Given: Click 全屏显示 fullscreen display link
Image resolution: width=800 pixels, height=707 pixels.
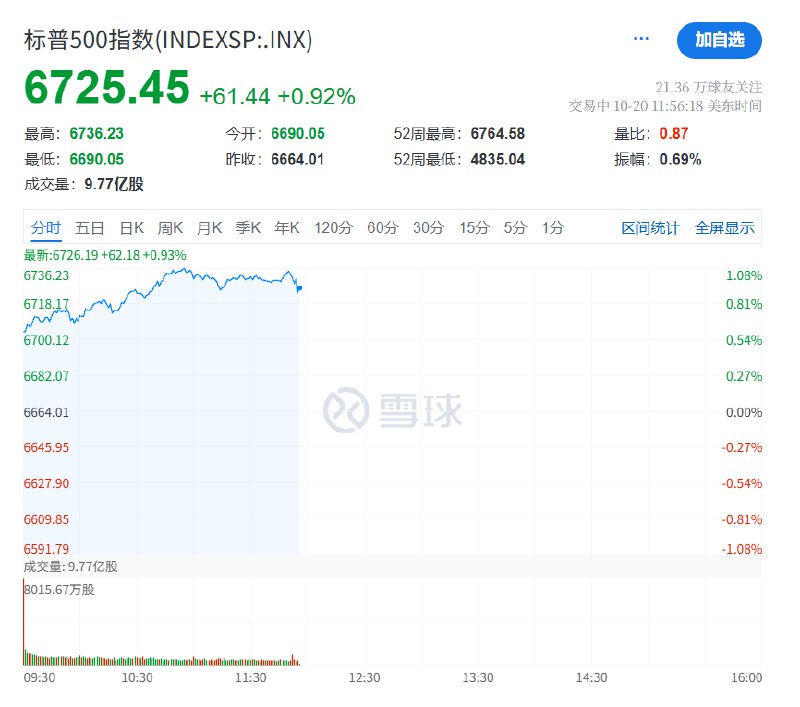Looking at the screenshot, I should click(x=724, y=228).
